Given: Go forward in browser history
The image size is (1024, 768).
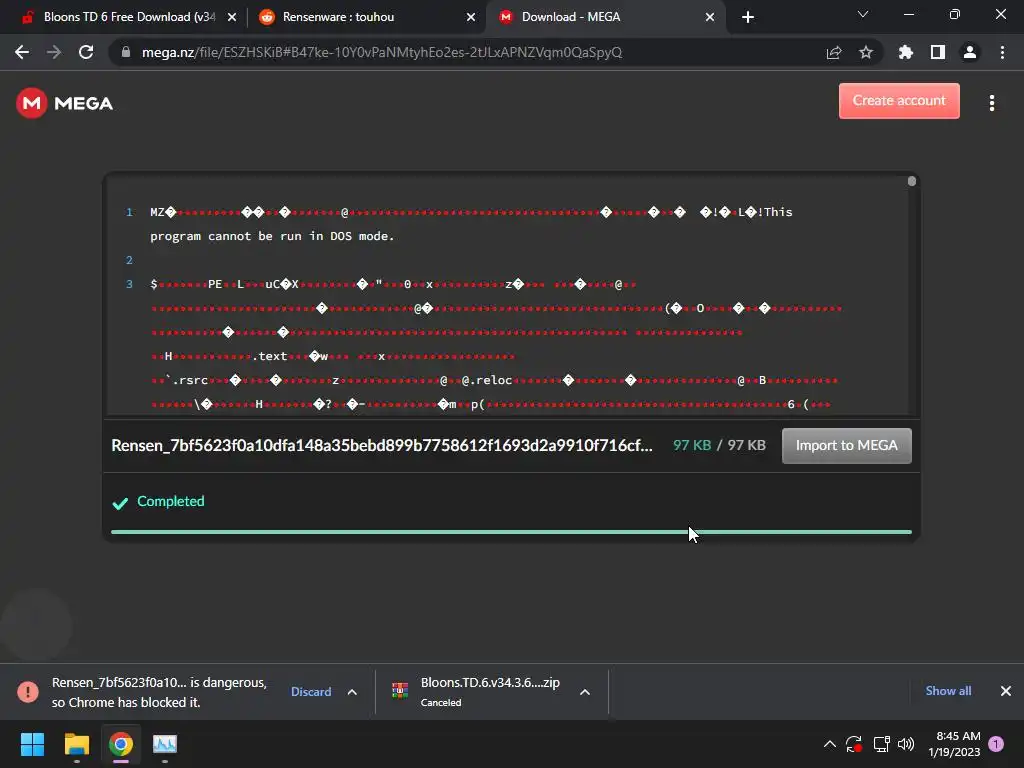Looking at the screenshot, I should [54, 52].
